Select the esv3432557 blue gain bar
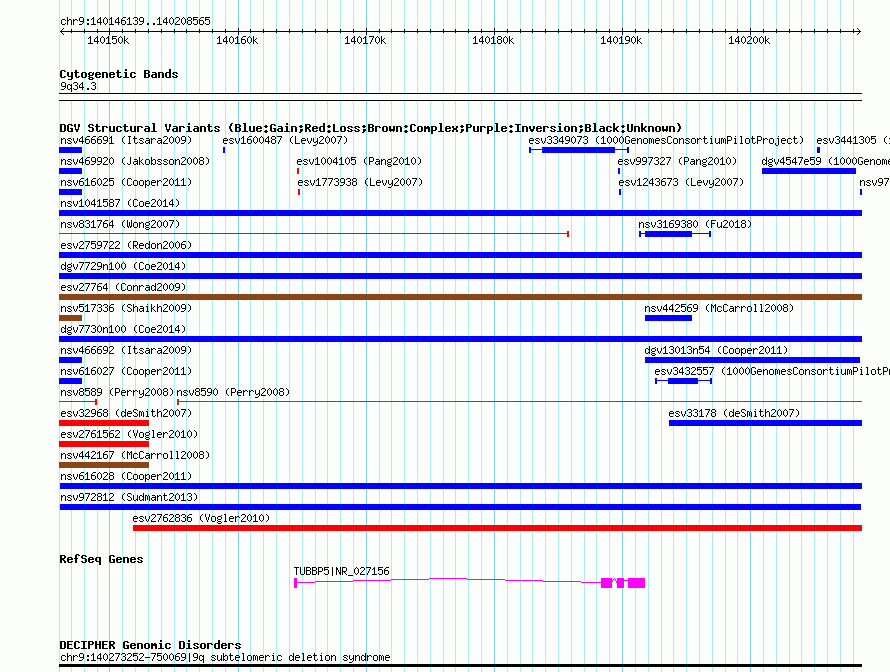 point(683,381)
